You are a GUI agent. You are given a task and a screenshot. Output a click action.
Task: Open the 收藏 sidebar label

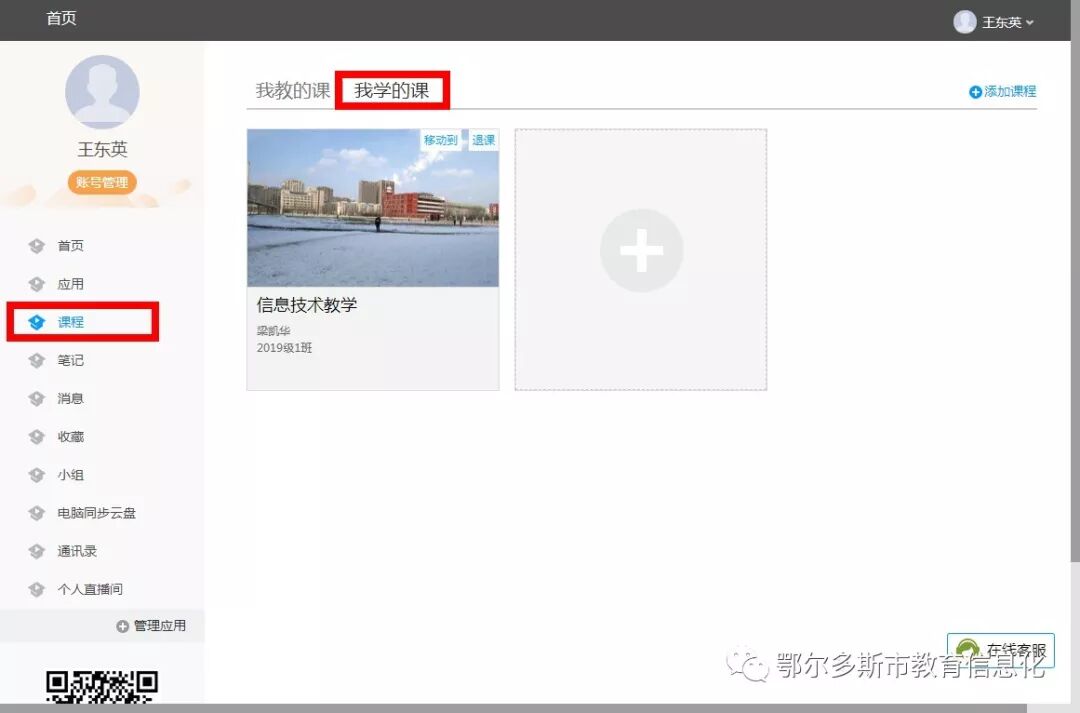[70, 437]
